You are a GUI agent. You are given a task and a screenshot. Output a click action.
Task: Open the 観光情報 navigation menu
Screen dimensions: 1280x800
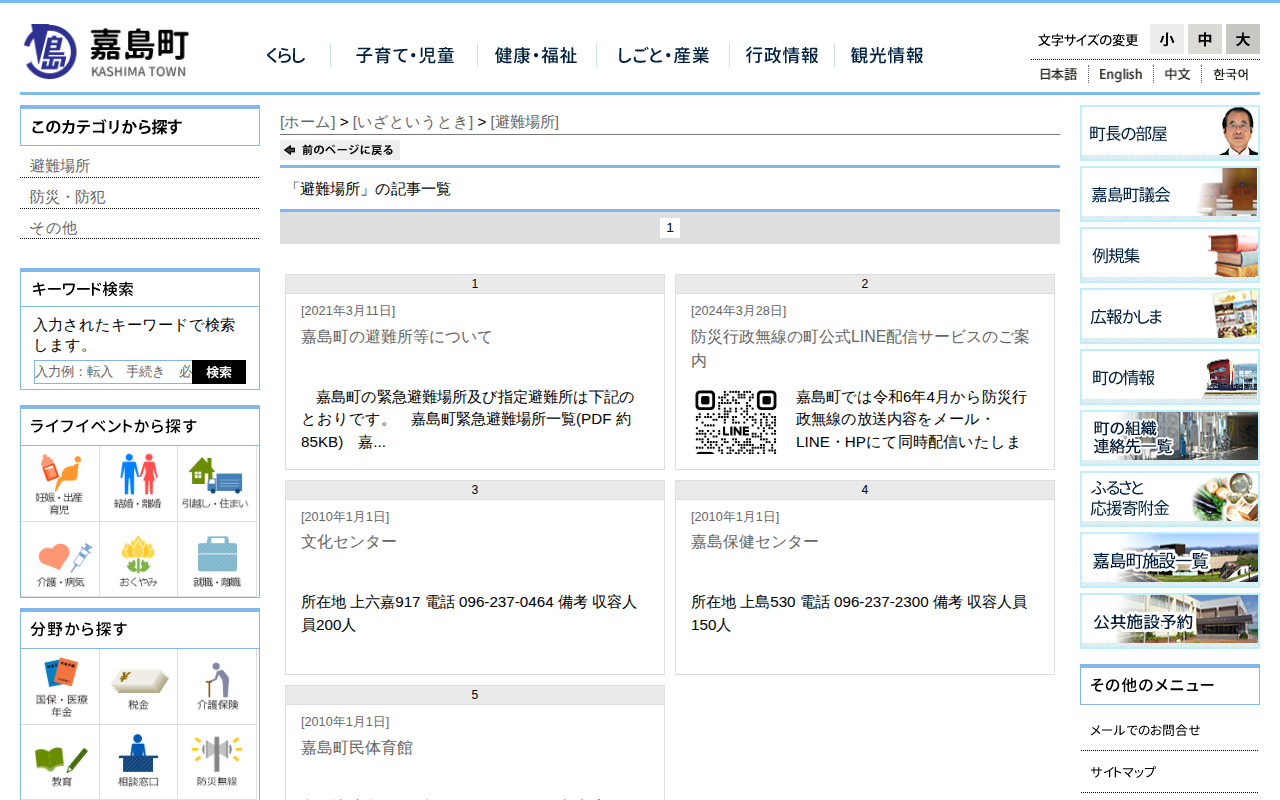click(x=886, y=56)
